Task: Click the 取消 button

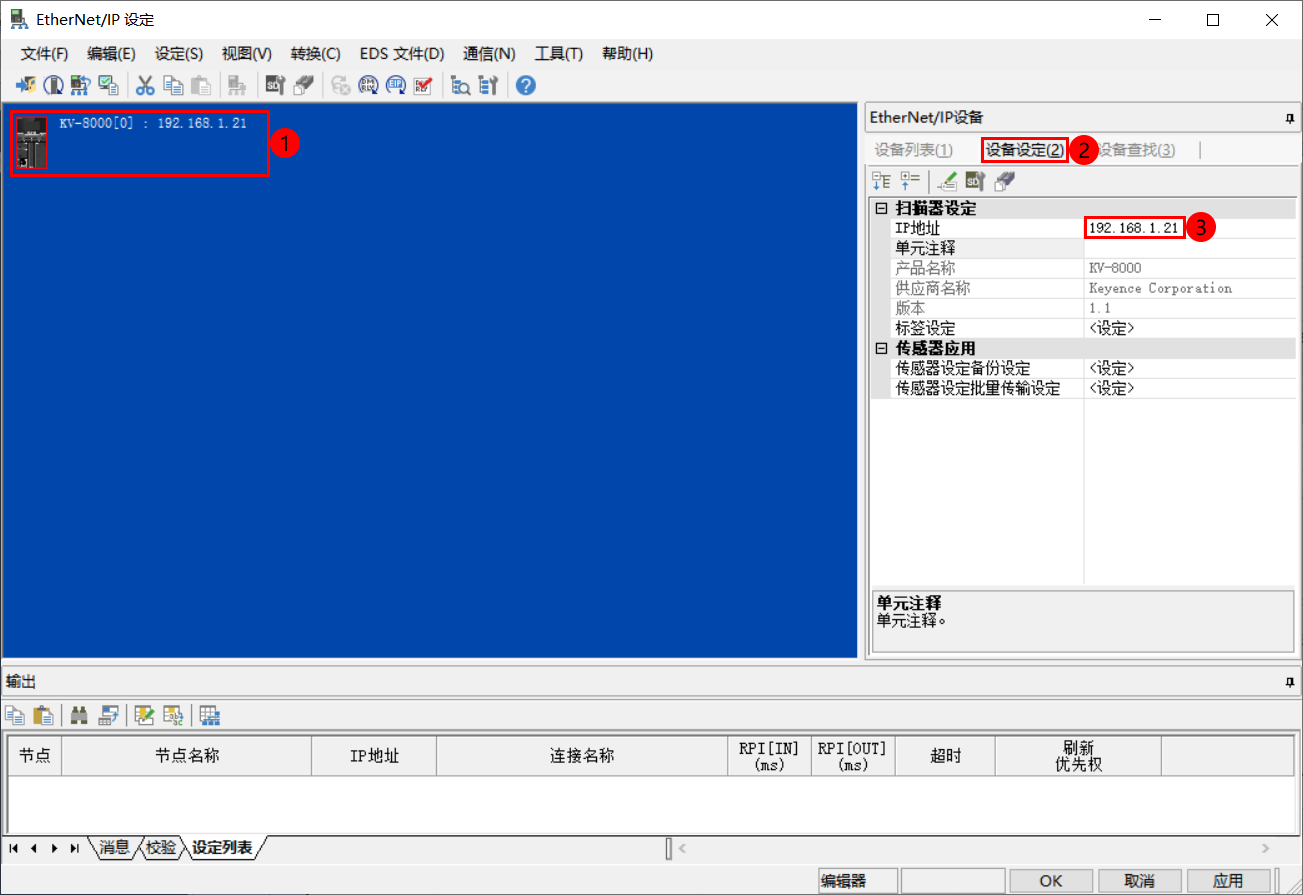Action: [x=1140, y=881]
